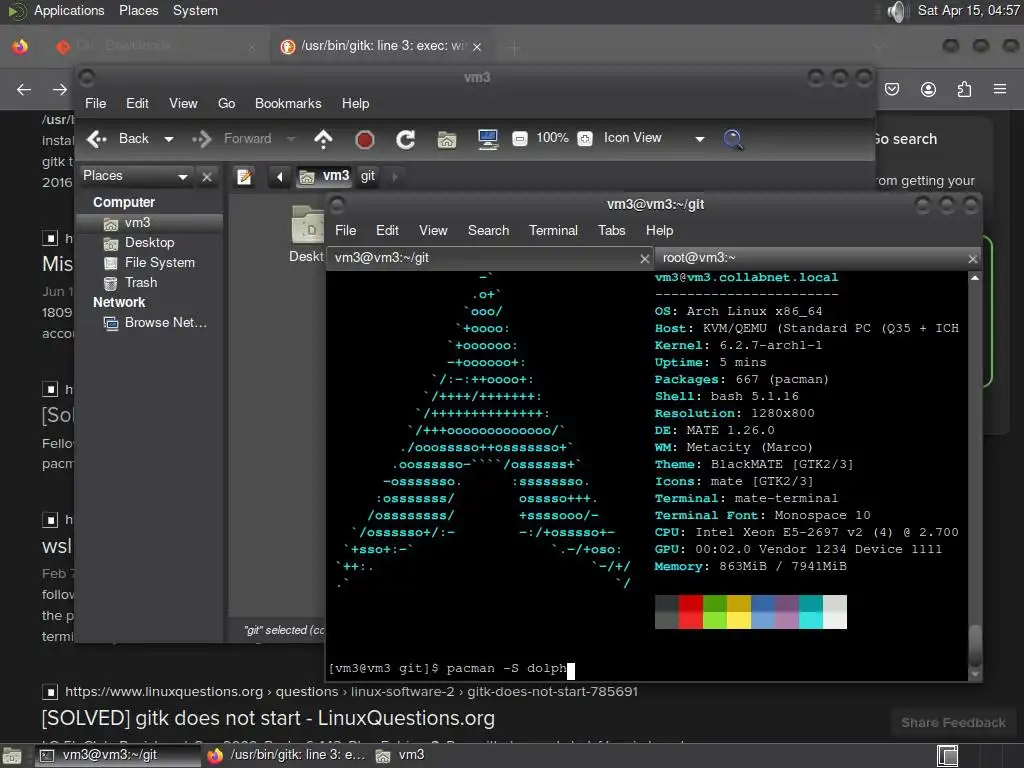Open Computer location via monitor icon
Viewport: 1024px width, 768px height.
click(488, 139)
